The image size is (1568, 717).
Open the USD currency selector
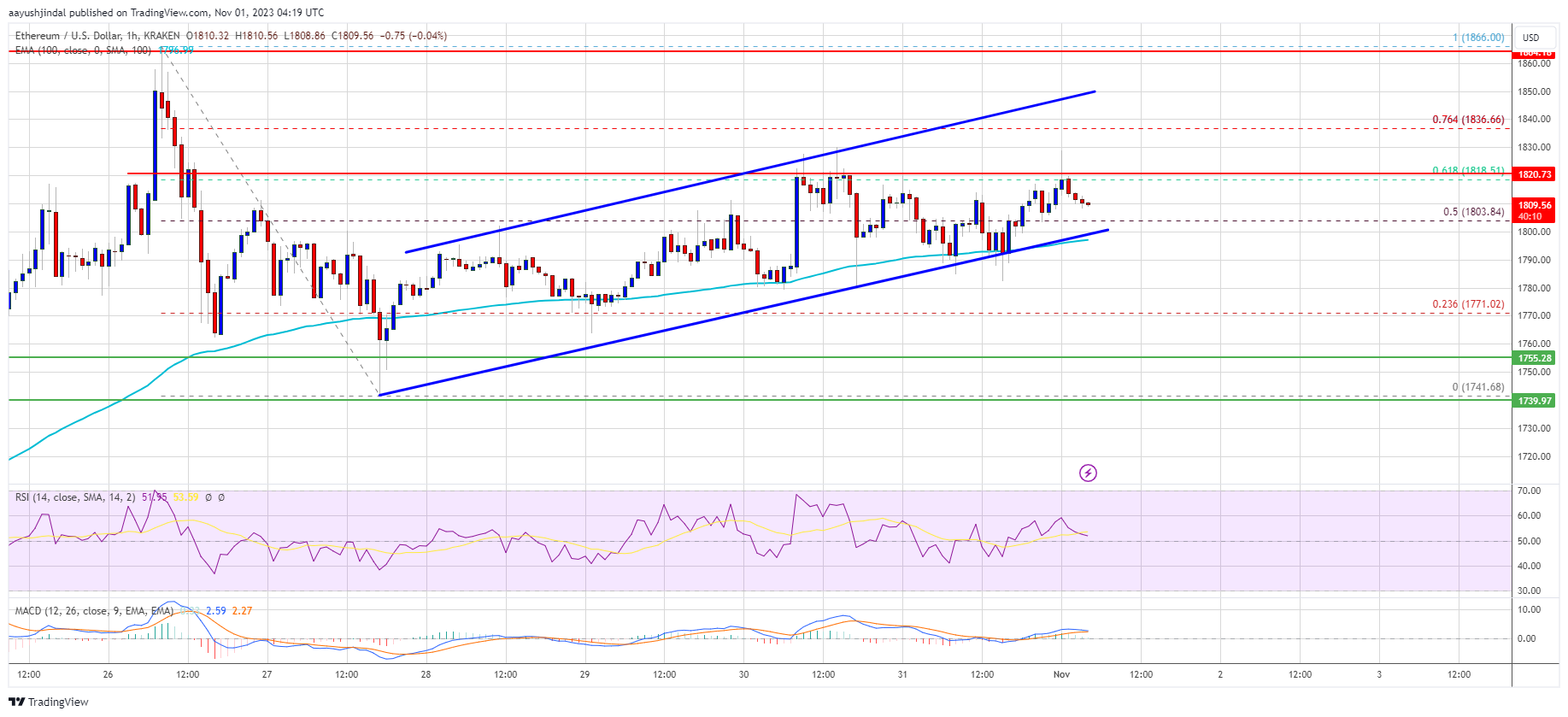[x=1530, y=38]
